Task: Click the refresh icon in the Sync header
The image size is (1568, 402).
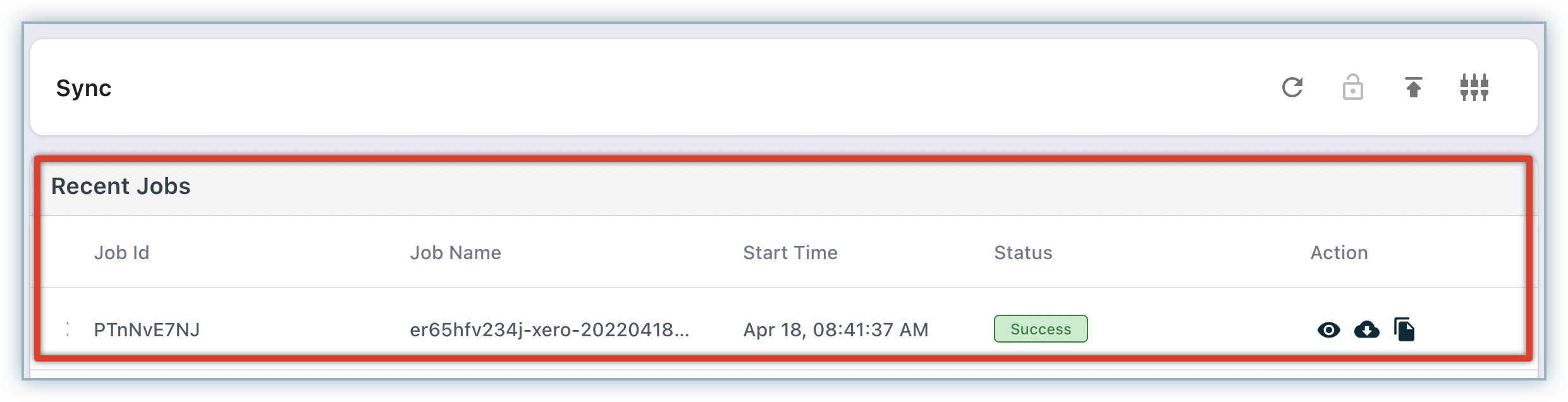Action: [1292, 87]
